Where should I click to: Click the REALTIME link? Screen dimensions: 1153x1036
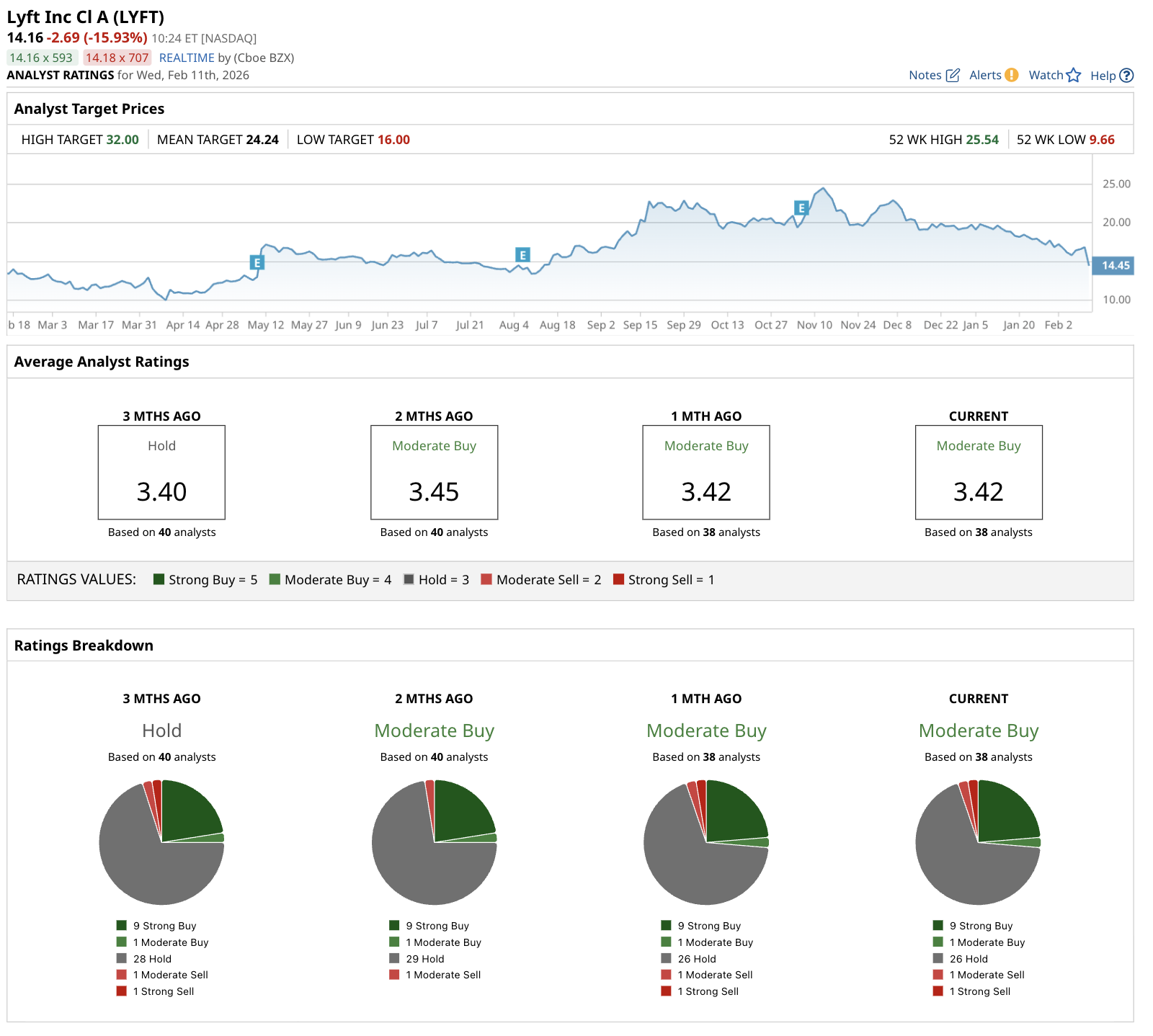tap(187, 58)
